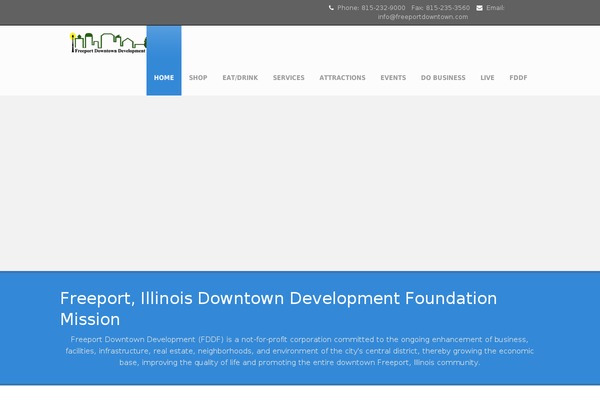Go to the HOME menu item
The width and height of the screenshot is (600, 400).
pyautogui.click(x=164, y=60)
